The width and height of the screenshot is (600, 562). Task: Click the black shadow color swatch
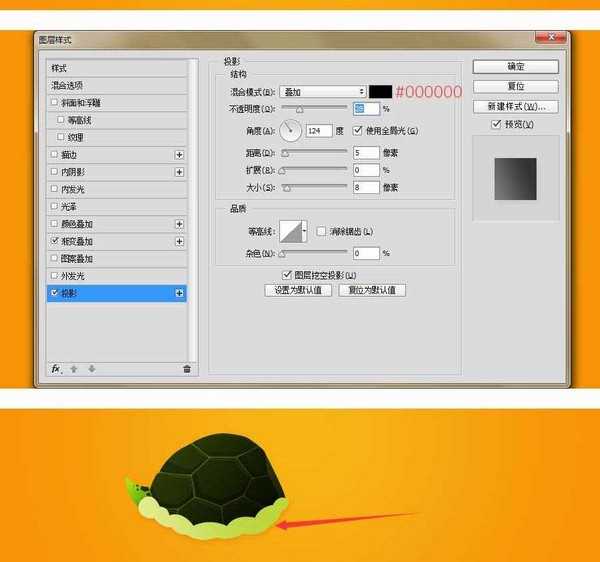pyautogui.click(x=380, y=91)
